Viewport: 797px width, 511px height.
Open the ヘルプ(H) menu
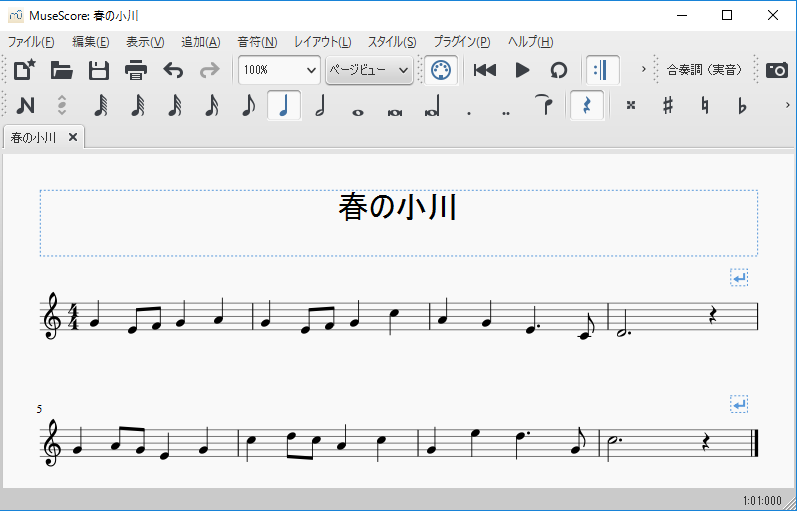point(530,42)
